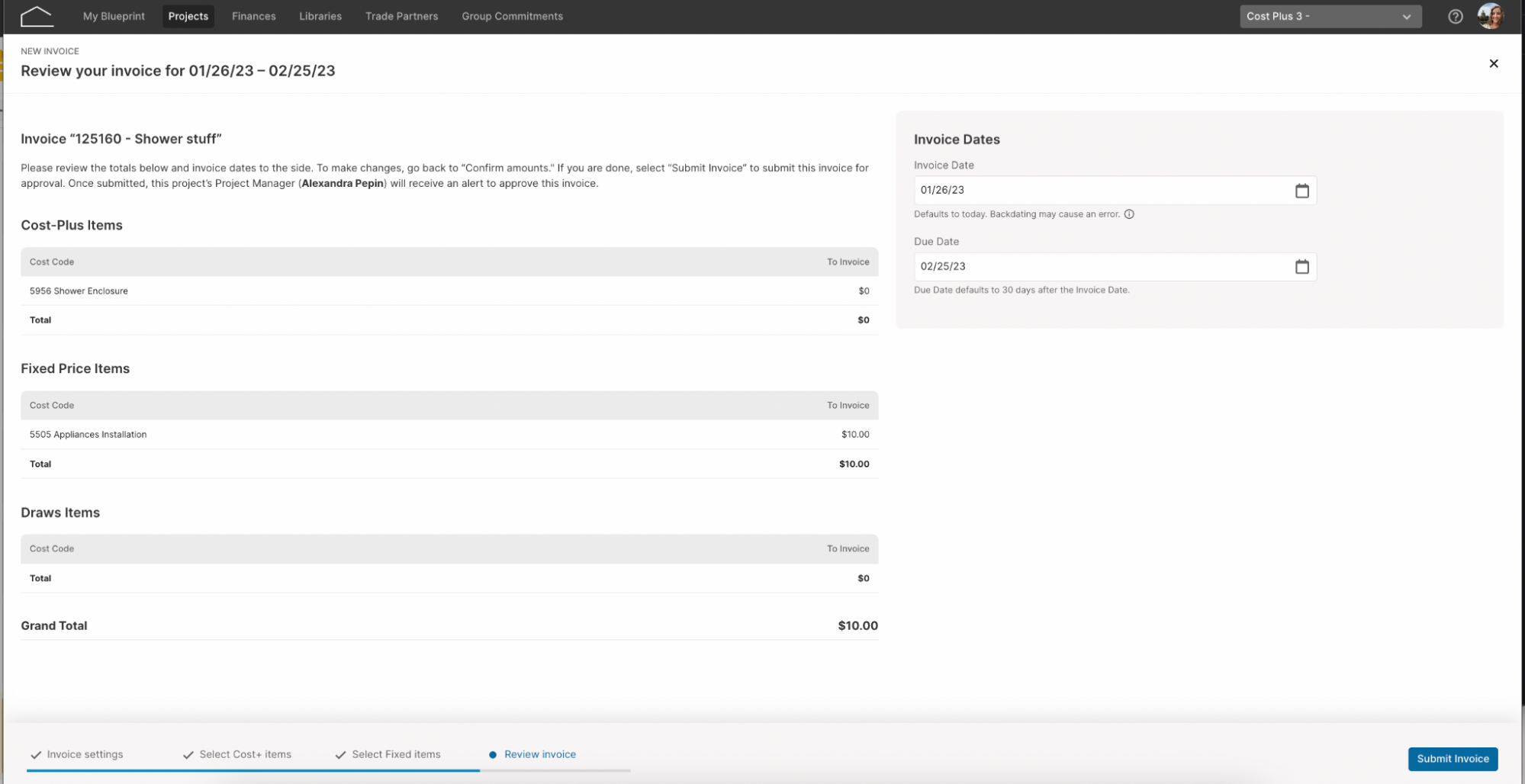
Task: Open Libraries in top navigation
Action: tap(320, 16)
